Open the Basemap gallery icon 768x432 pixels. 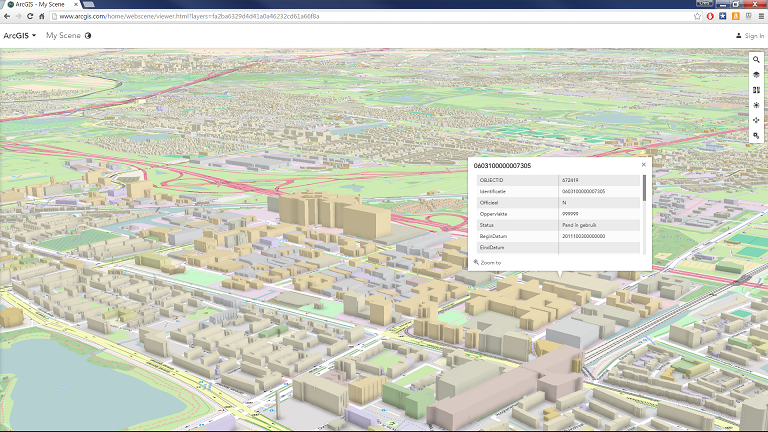pyautogui.click(x=757, y=90)
